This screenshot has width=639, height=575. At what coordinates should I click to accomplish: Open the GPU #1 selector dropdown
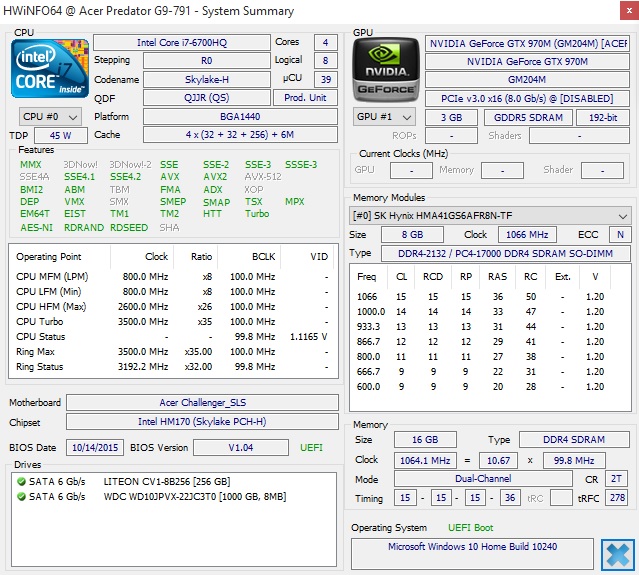pos(384,117)
